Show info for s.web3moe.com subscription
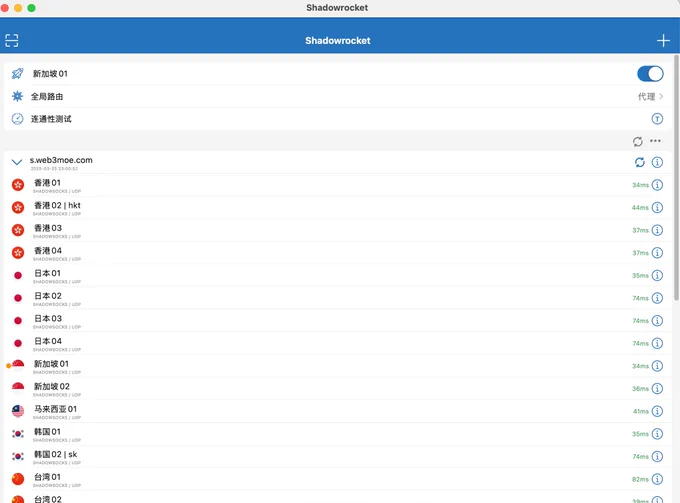The image size is (680, 503). point(657,162)
